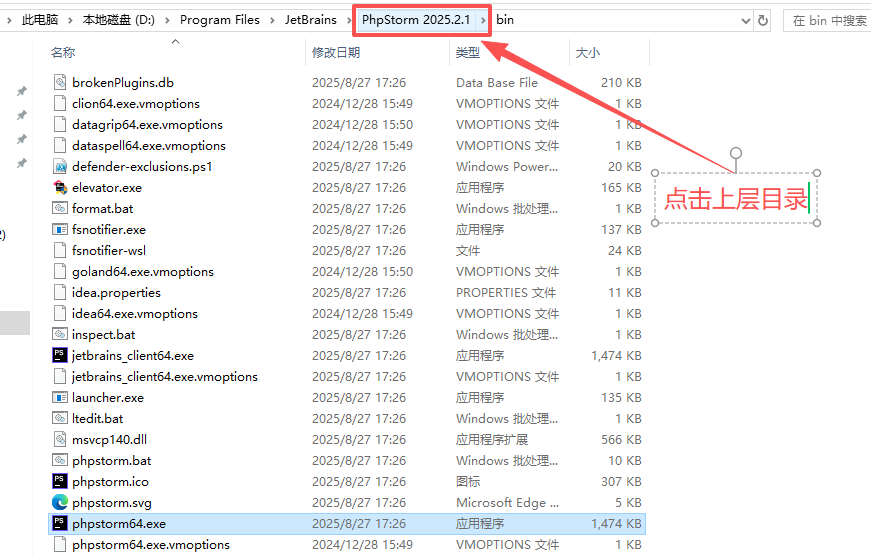Viewport: 871px width, 557px height.
Task: Click the 在 bin 中搜索 search box
Action: [828, 20]
